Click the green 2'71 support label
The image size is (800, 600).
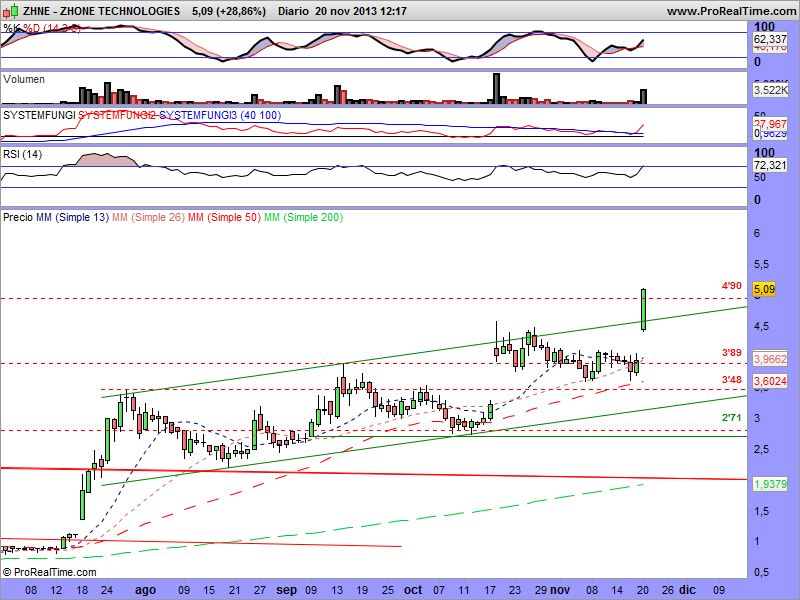click(x=731, y=418)
